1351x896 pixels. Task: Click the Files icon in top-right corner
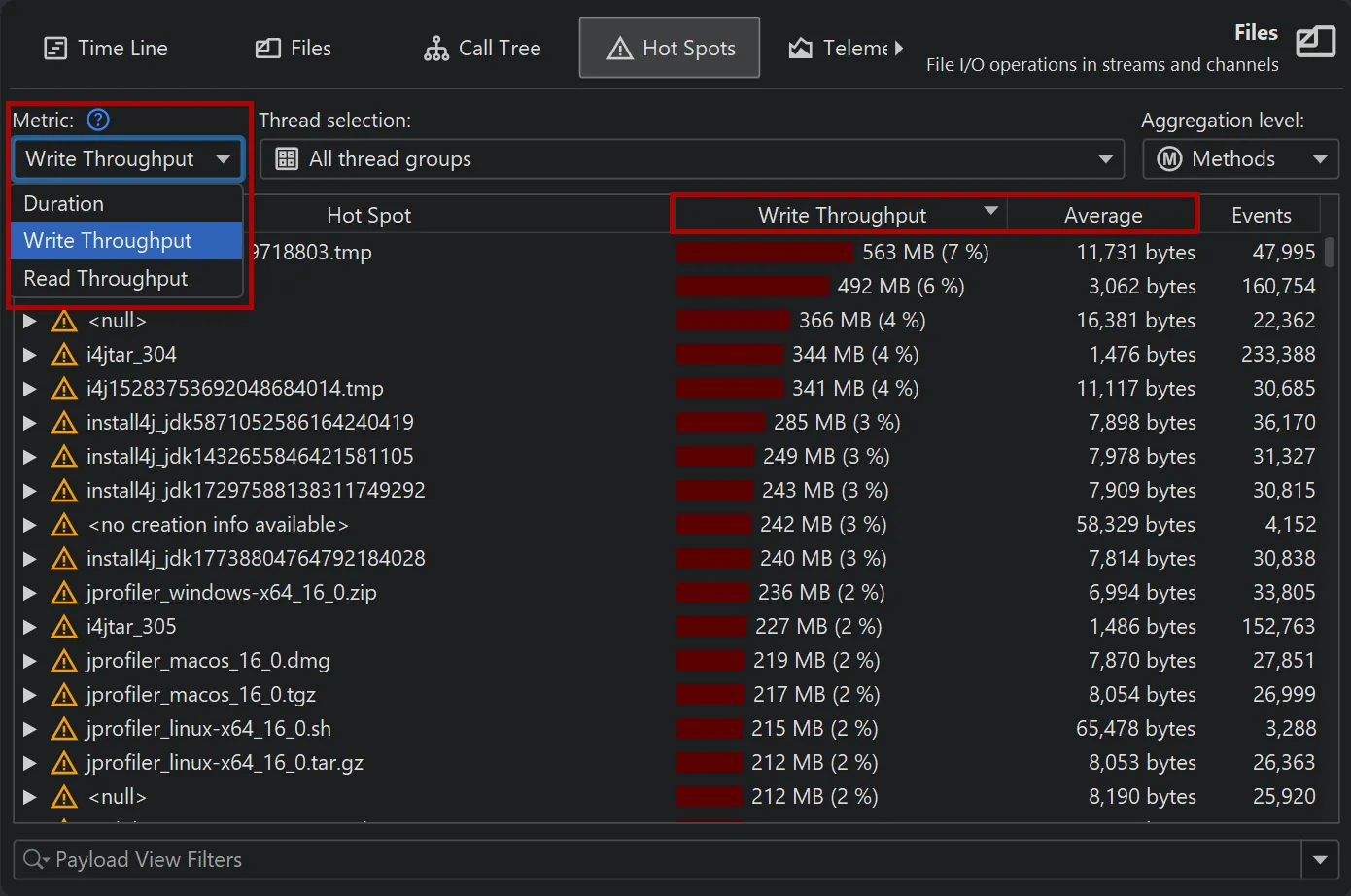1316,42
